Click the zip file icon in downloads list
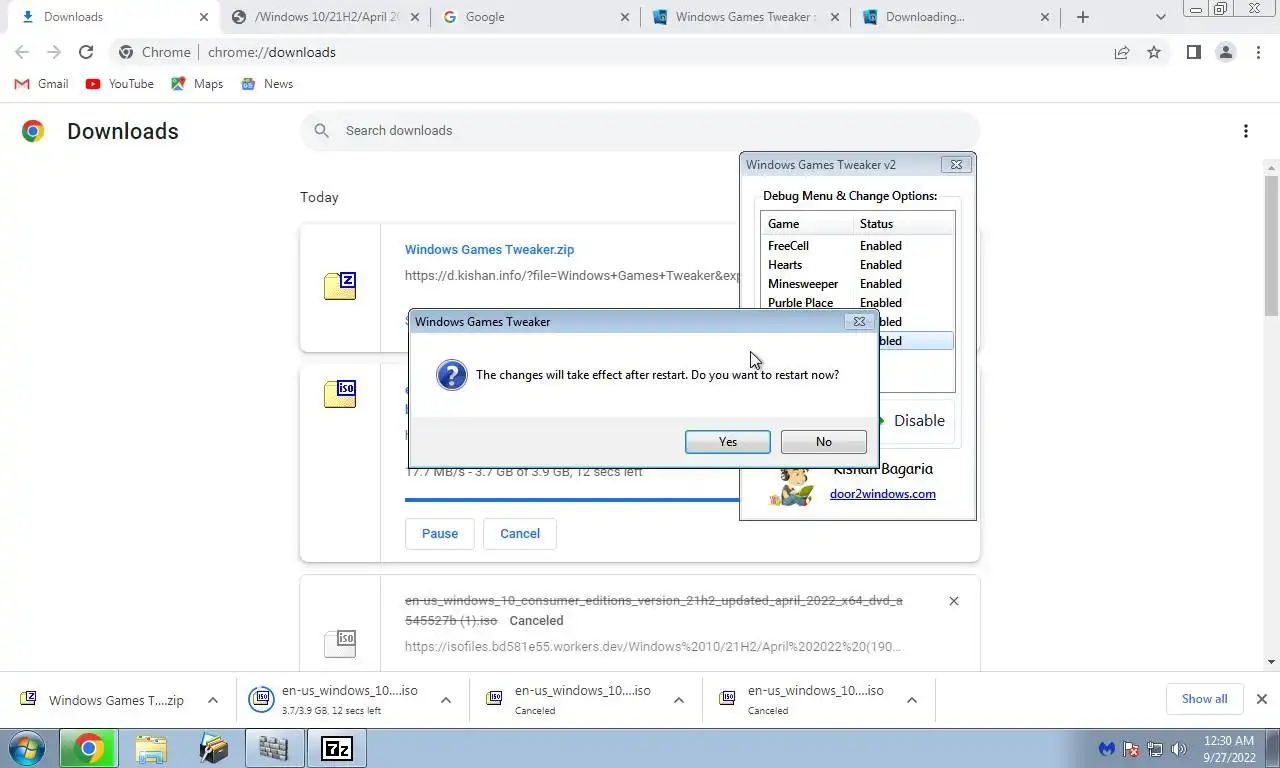The height and width of the screenshot is (768, 1280). [x=340, y=286]
